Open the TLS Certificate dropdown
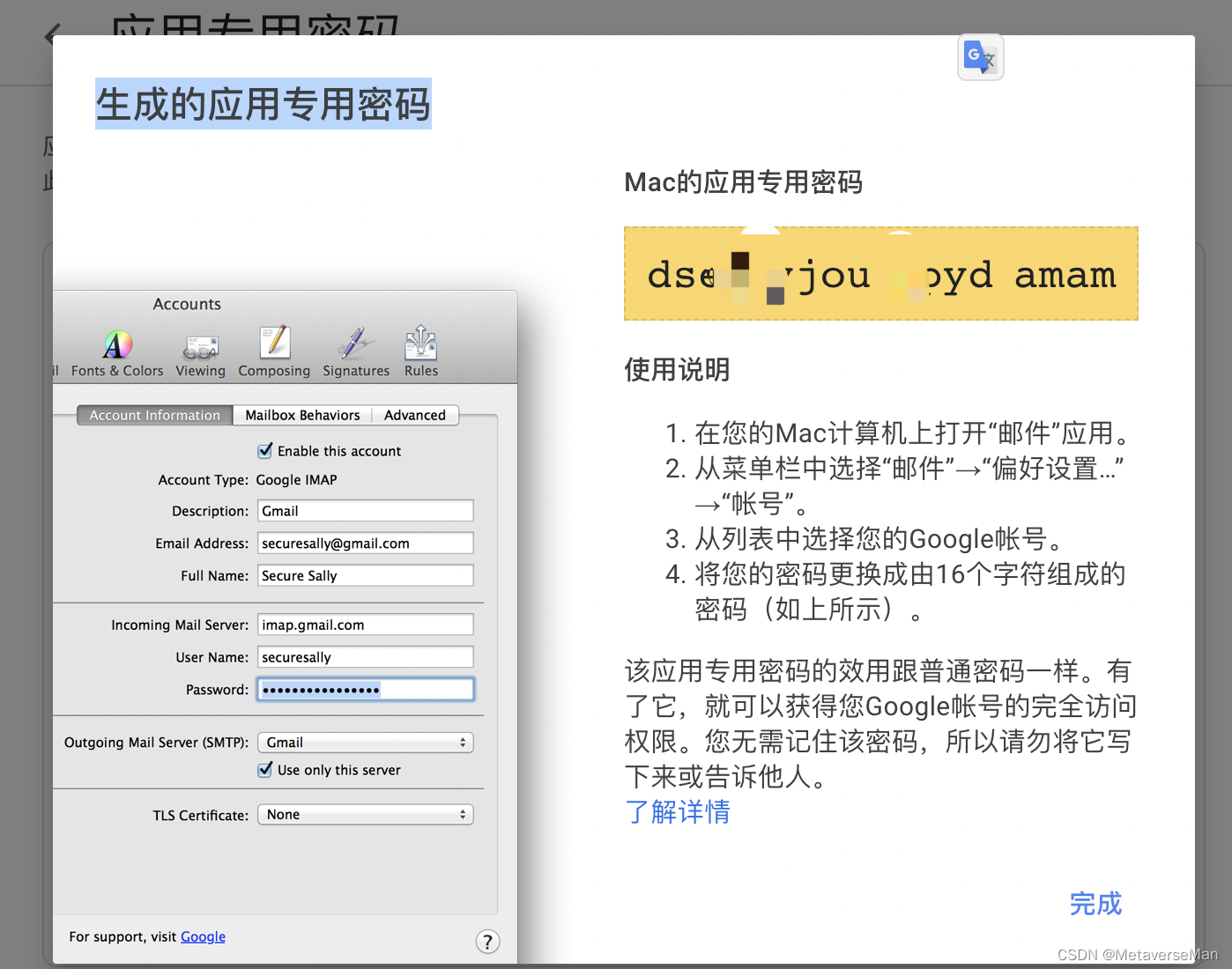The image size is (1232, 969). click(365, 814)
